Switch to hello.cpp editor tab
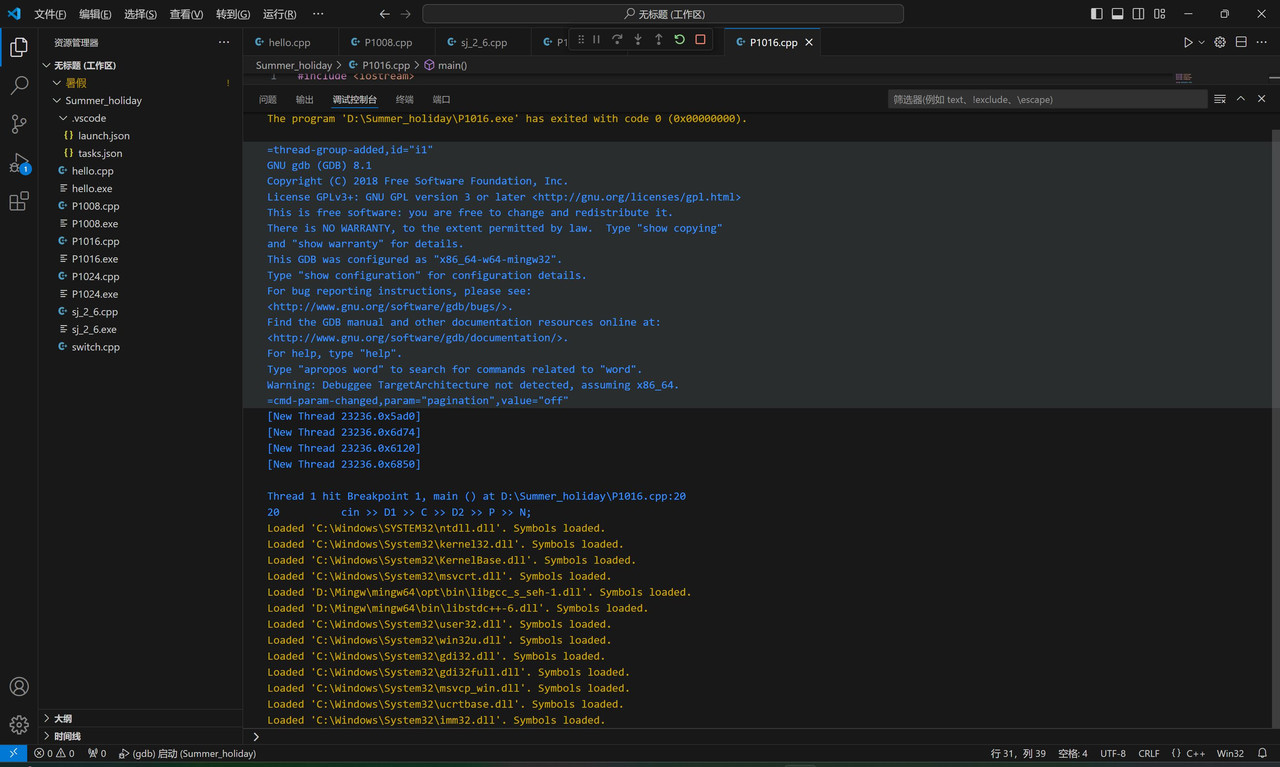This screenshot has height=767, width=1280. click(x=289, y=42)
